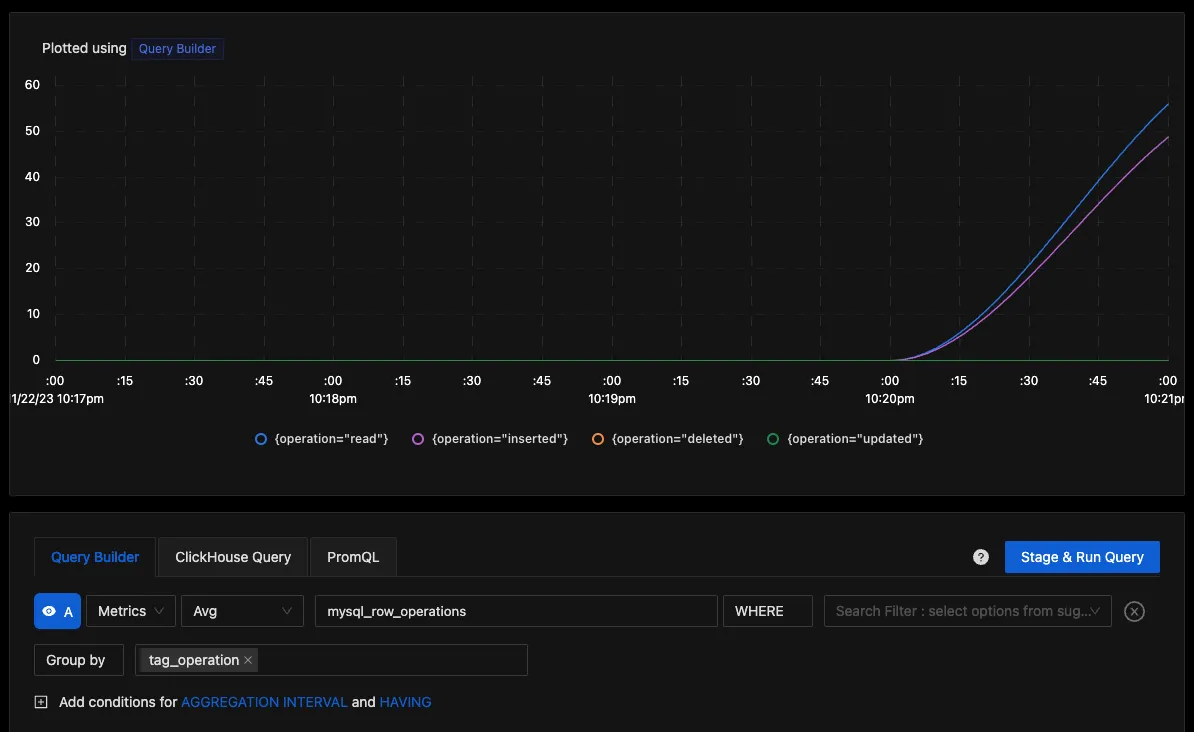
Task: Toggle the operation="updated" legend series
Action: [x=845, y=439]
